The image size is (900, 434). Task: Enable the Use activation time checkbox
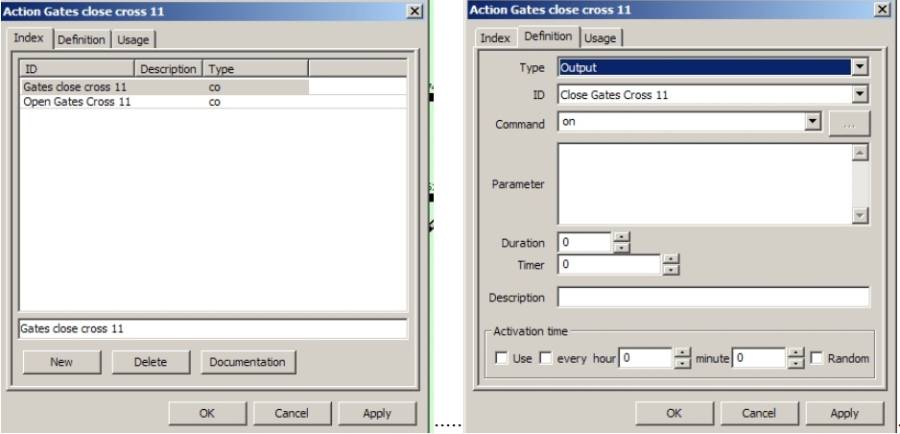(x=502, y=359)
